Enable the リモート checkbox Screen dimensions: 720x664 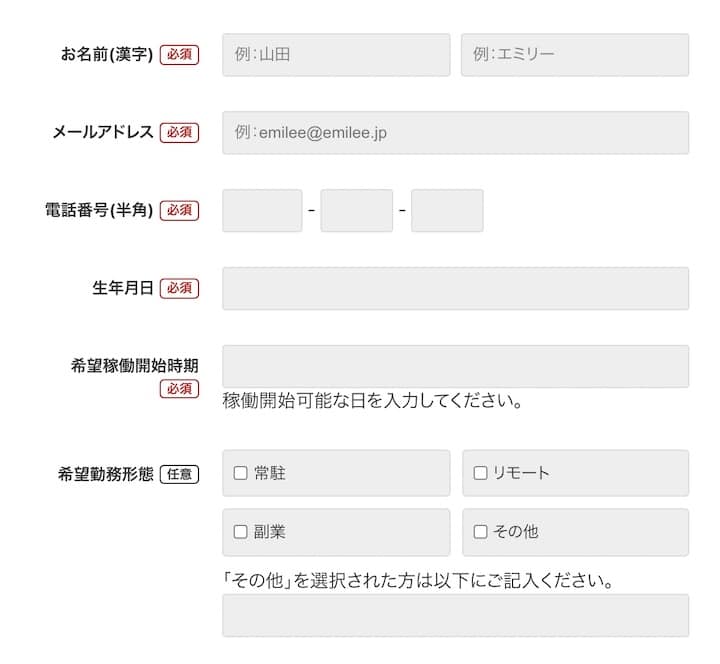click(x=480, y=473)
